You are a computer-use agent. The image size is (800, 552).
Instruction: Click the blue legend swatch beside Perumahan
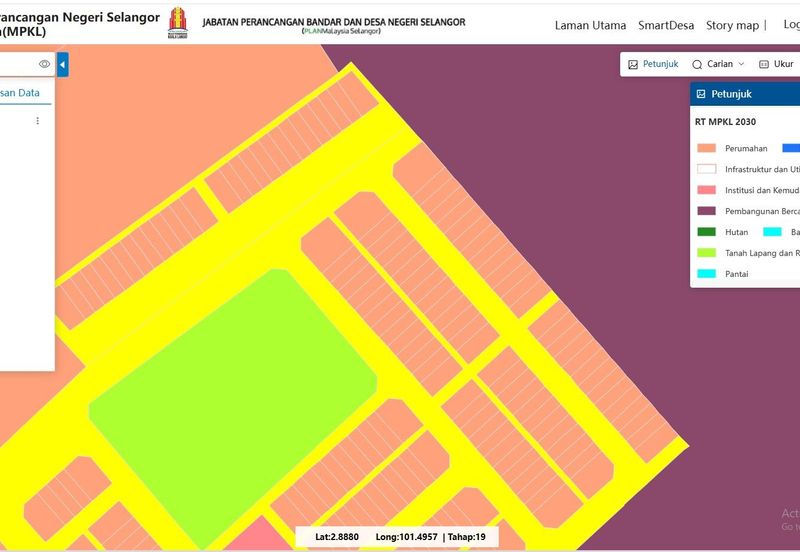click(791, 148)
